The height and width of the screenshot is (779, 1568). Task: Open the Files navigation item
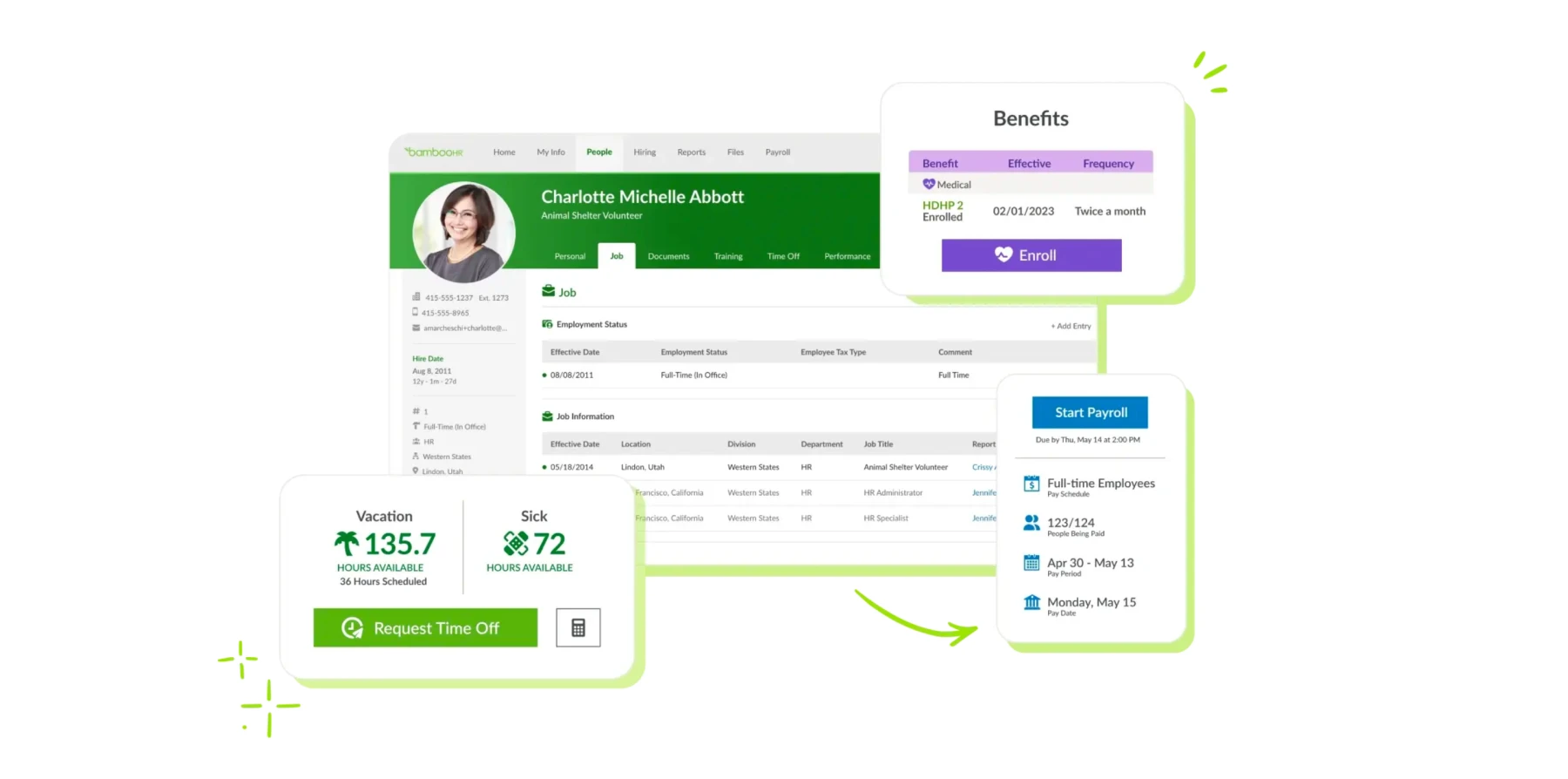736,152
